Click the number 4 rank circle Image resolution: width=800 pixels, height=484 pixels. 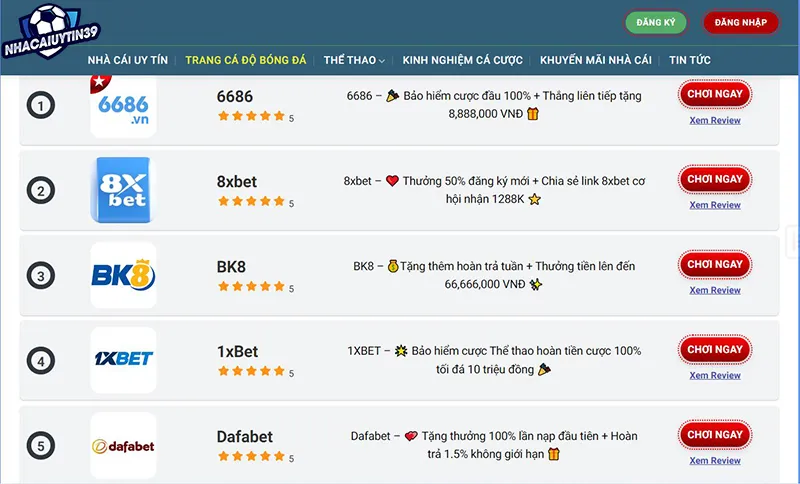41,361
